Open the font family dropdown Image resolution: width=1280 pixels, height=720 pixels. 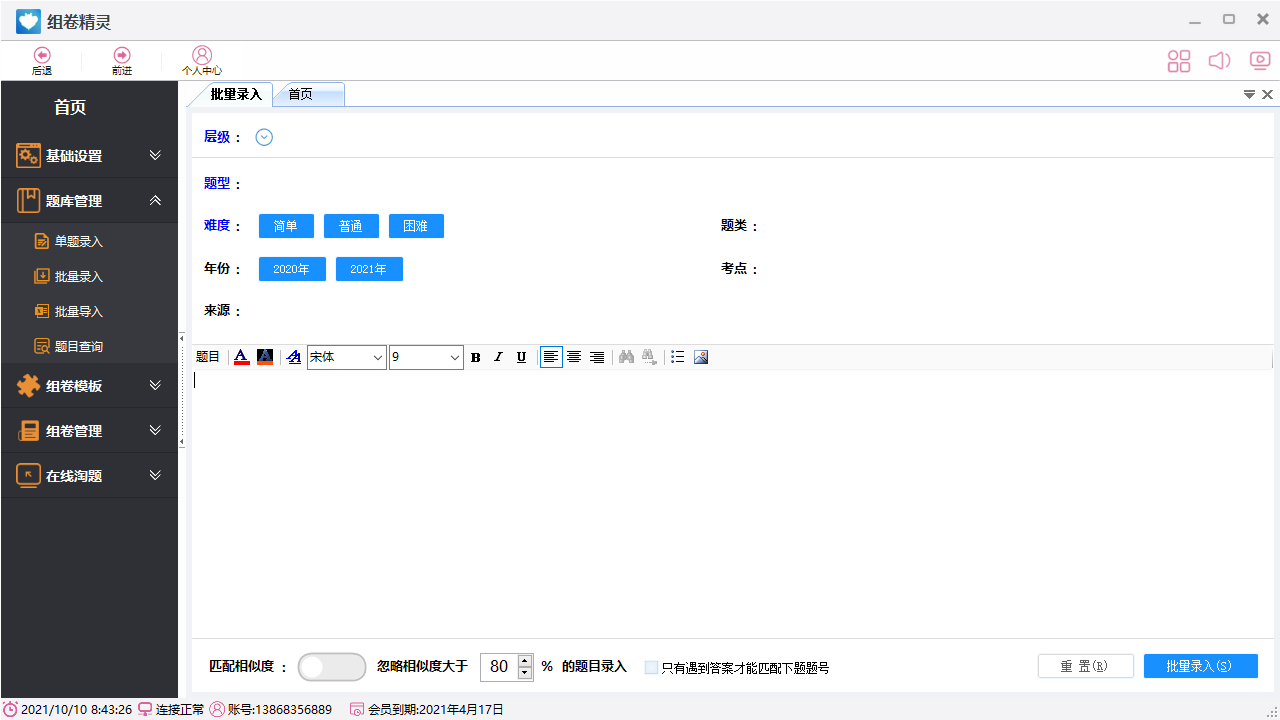347,357
